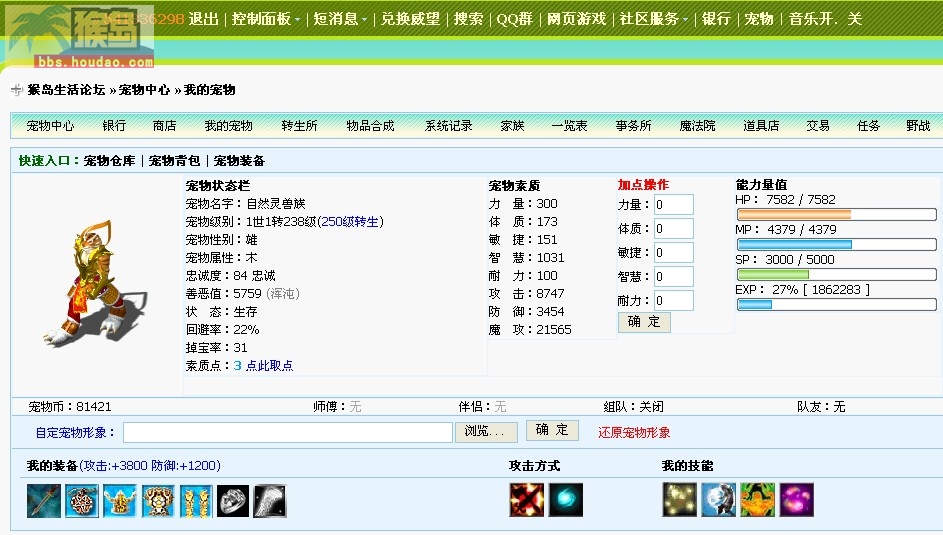Open the 野战 nav tab
The width and height of the screenshot is (943, 535).
pos(918,126)
